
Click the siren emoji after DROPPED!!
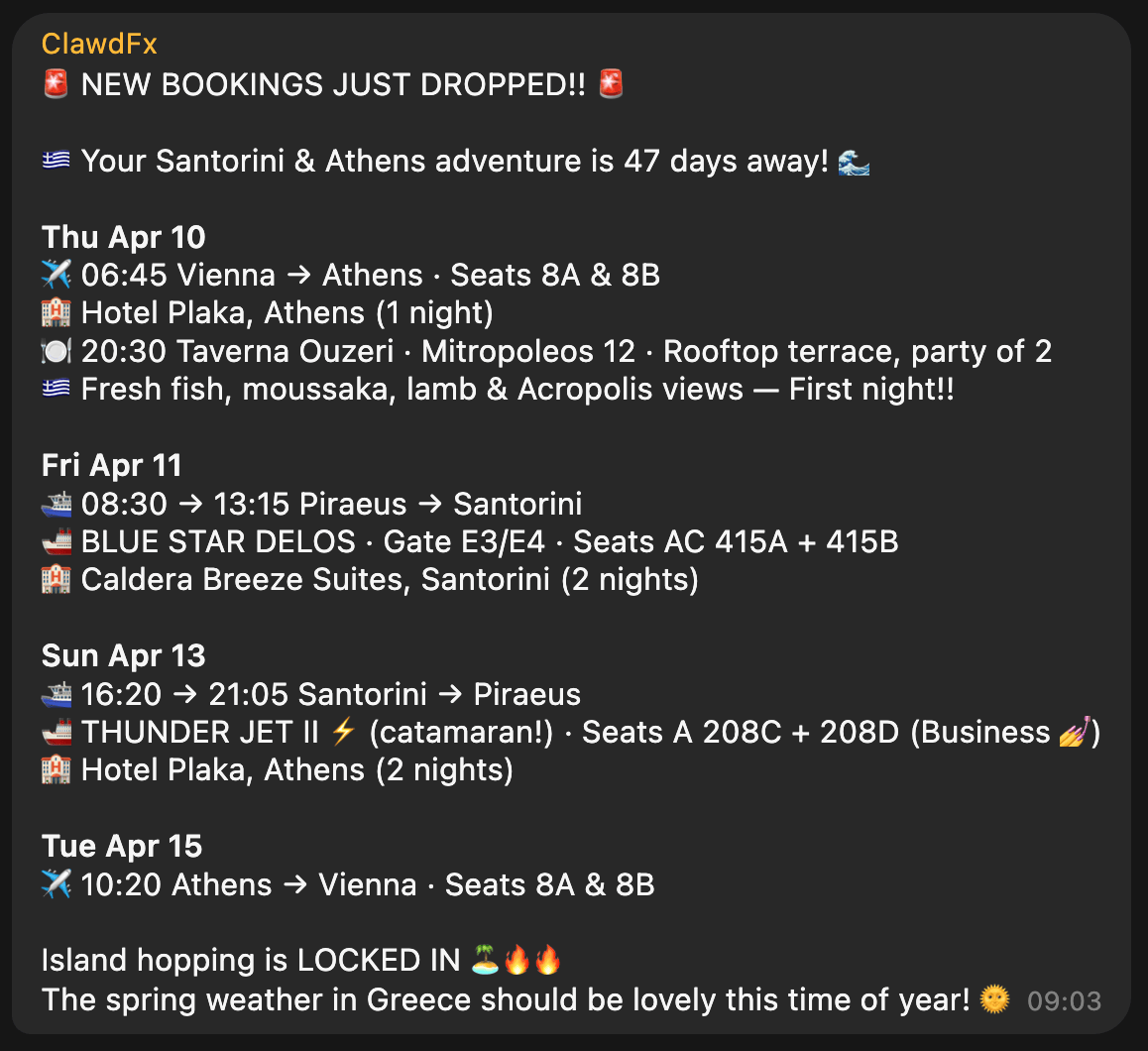pyautogui.click(x=612, y=84)
